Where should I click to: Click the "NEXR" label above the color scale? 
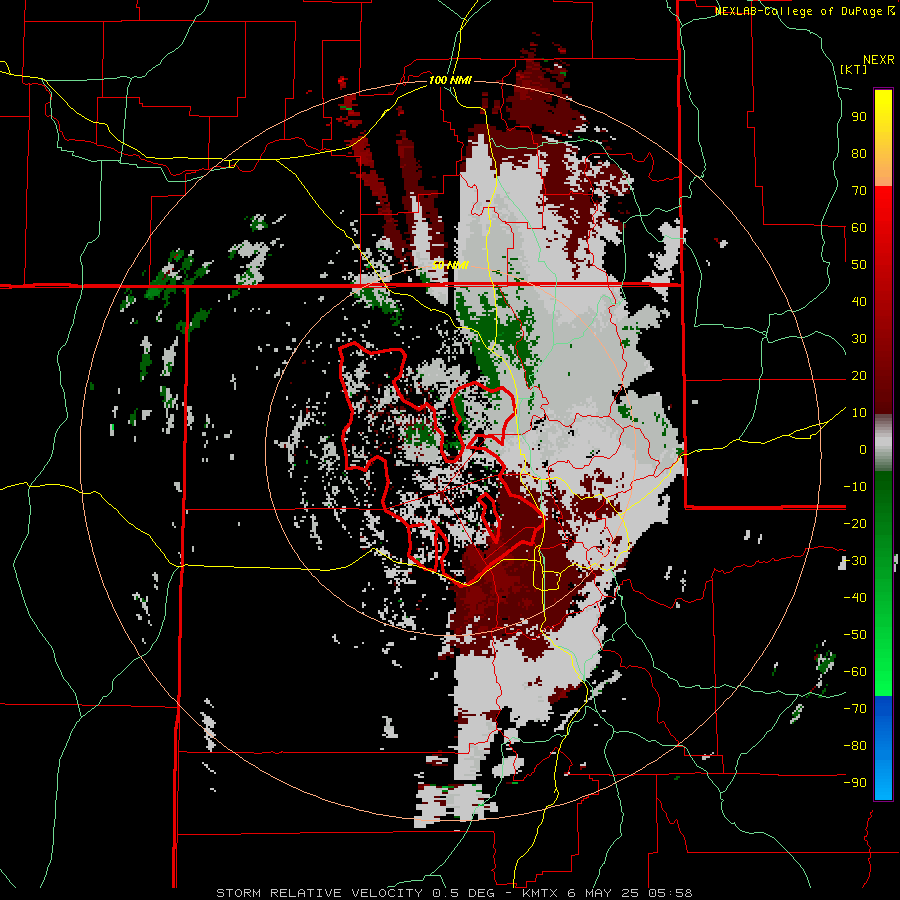(879, 60)
